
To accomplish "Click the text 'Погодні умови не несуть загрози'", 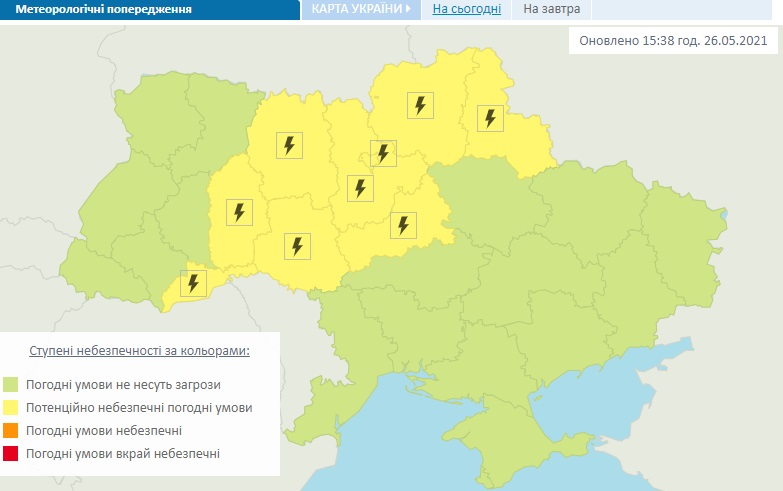I will [123, 385].
